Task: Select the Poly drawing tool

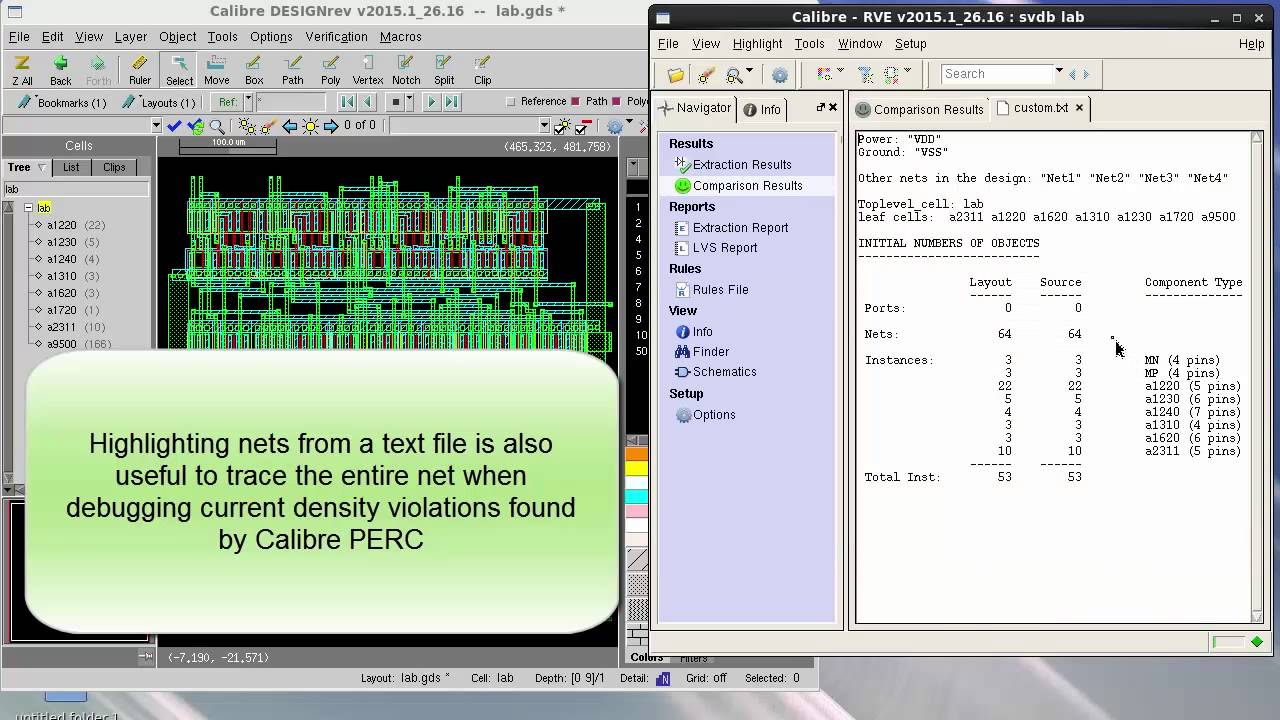Action: coord(330,70)
